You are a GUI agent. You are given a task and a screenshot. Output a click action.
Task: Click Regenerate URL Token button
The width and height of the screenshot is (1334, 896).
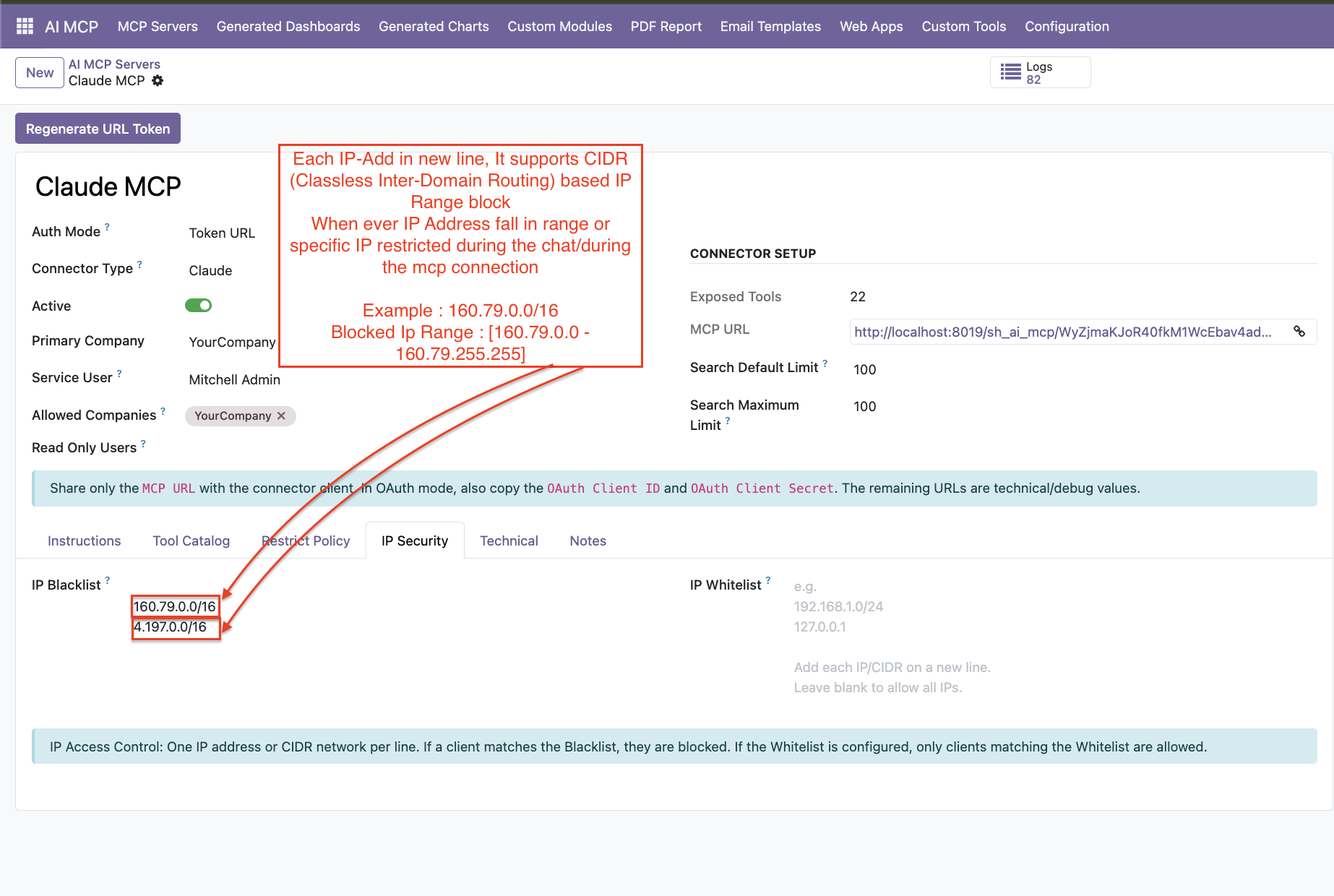coord(98,129)
